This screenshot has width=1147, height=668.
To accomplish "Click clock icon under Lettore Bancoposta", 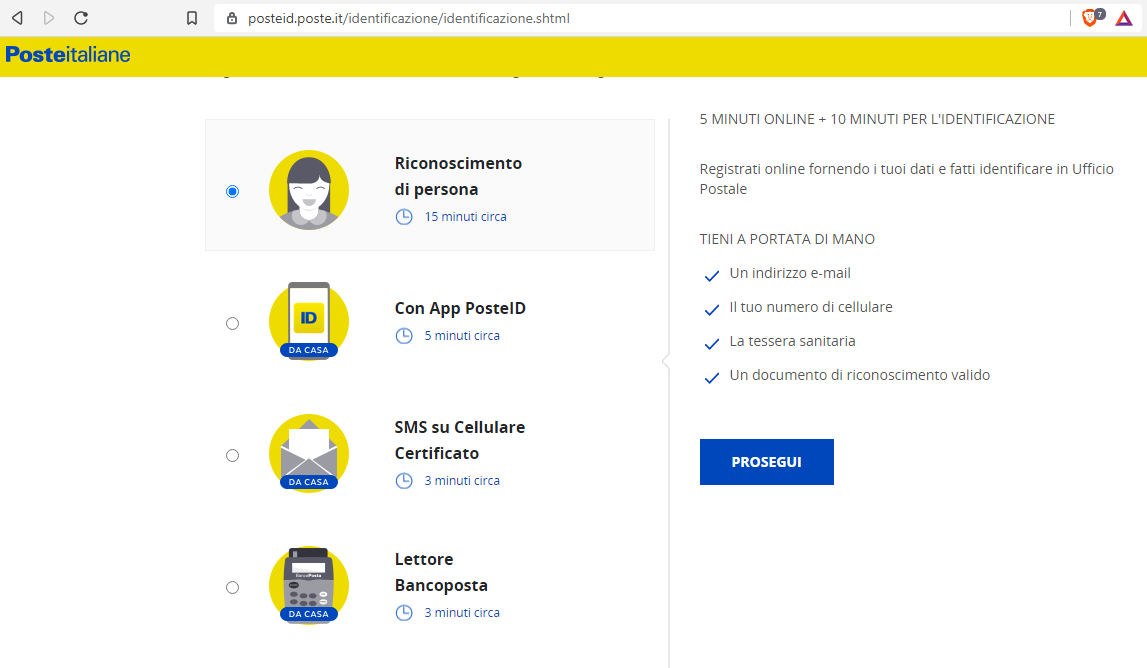I will pyautogui.click(x=404, y=612).
